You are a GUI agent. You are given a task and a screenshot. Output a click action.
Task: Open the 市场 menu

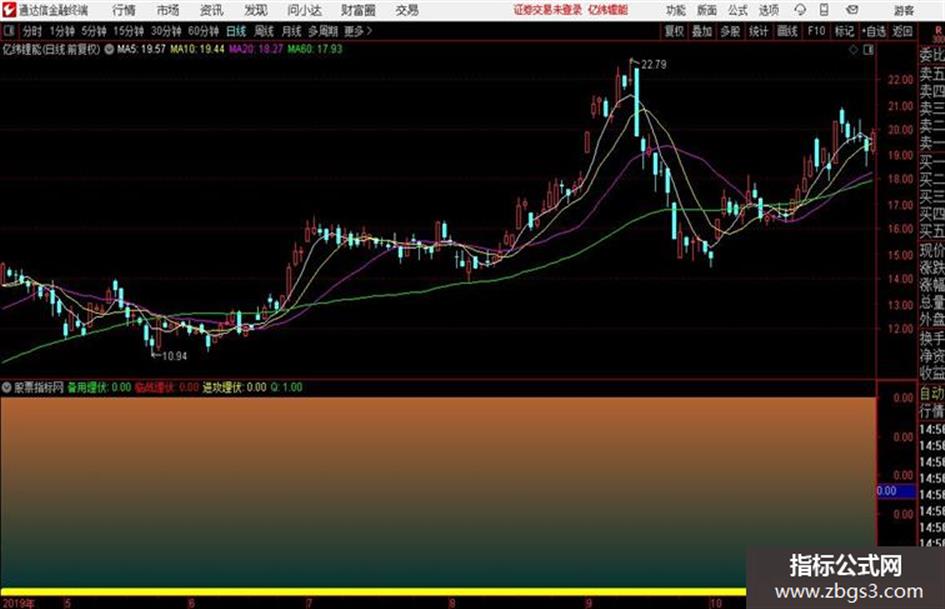168,10
